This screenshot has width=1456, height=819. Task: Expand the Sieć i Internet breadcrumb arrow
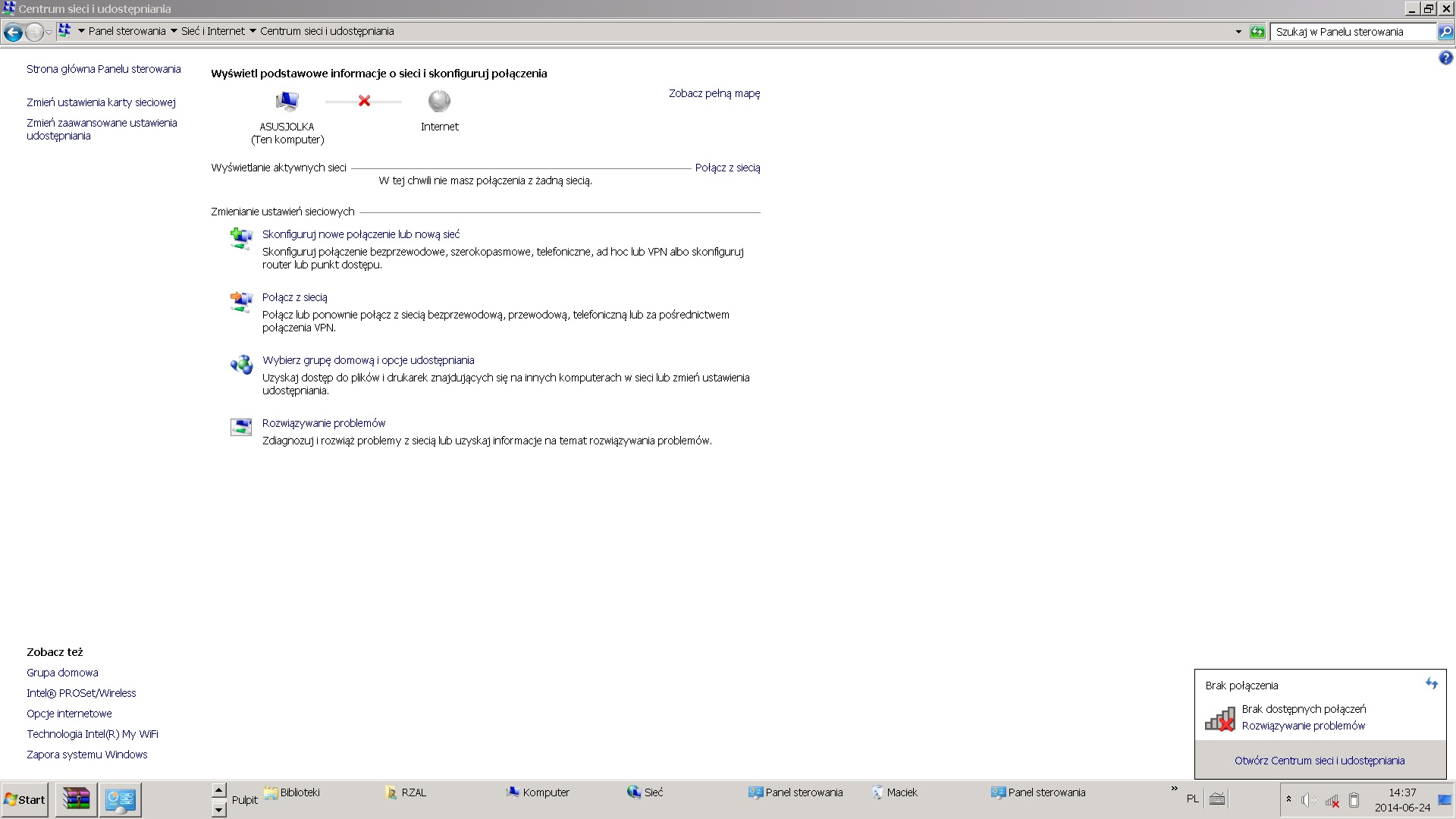pyautogui.click(x=253, y=32)
